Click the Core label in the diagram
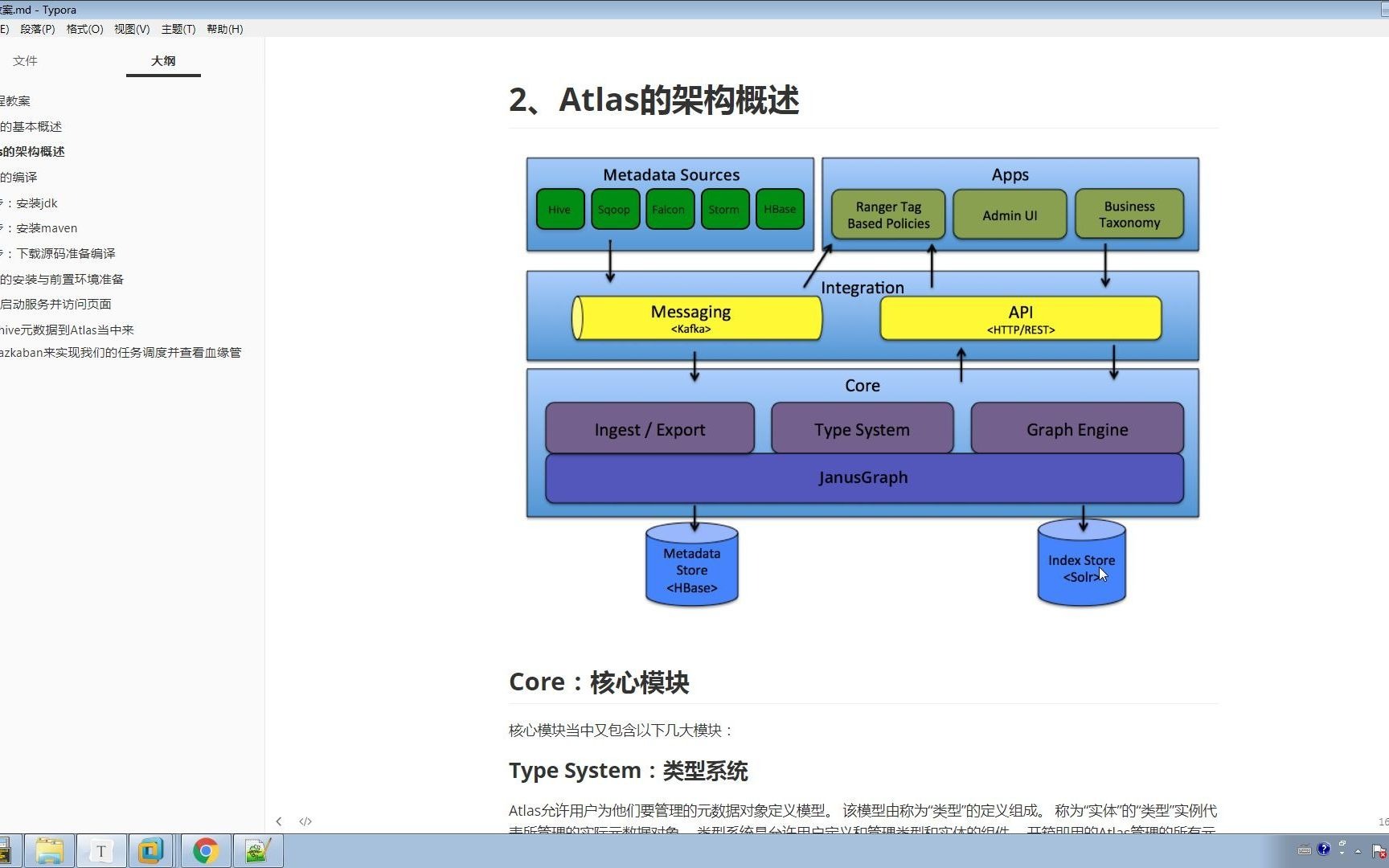This screenshot has height=868, width=1389. pos(862,385)
